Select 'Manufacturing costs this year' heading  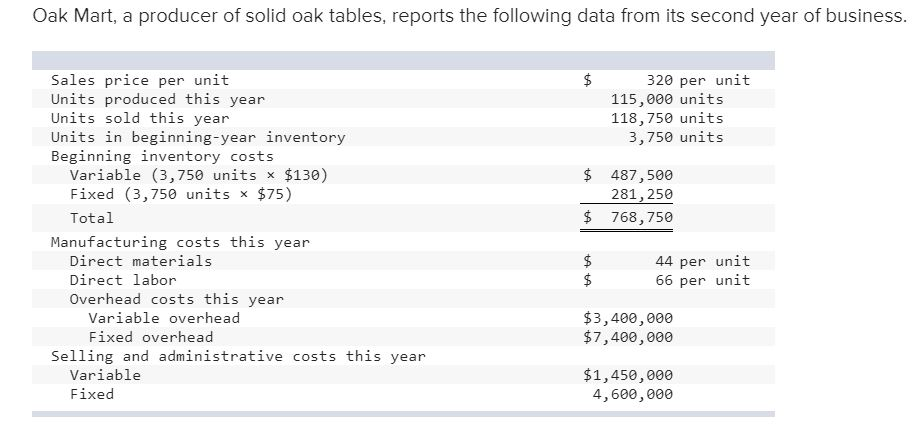(x=180, y=242)
